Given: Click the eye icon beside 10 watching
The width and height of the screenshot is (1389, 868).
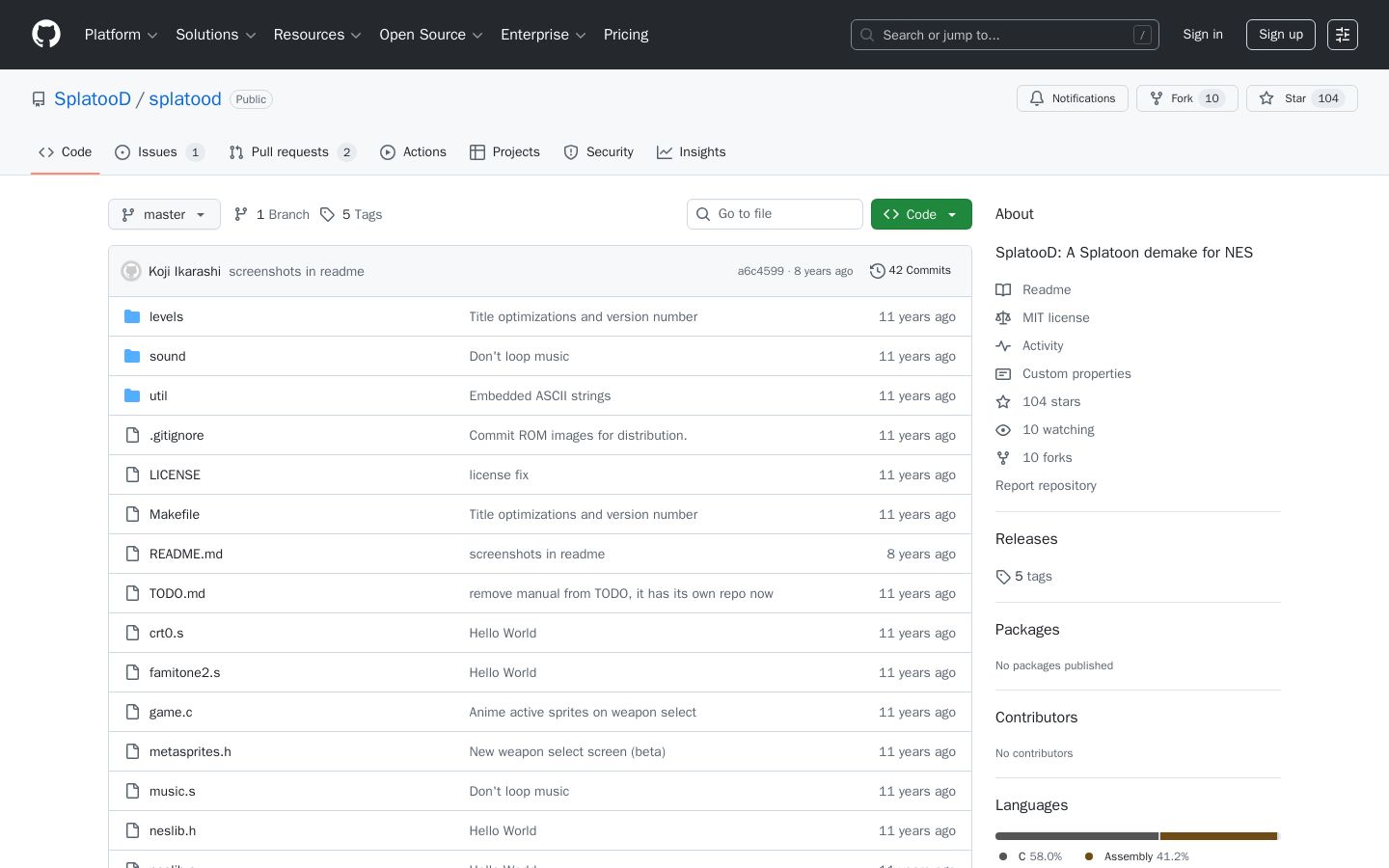Looking at the screenshot, I should [1003, 429].
